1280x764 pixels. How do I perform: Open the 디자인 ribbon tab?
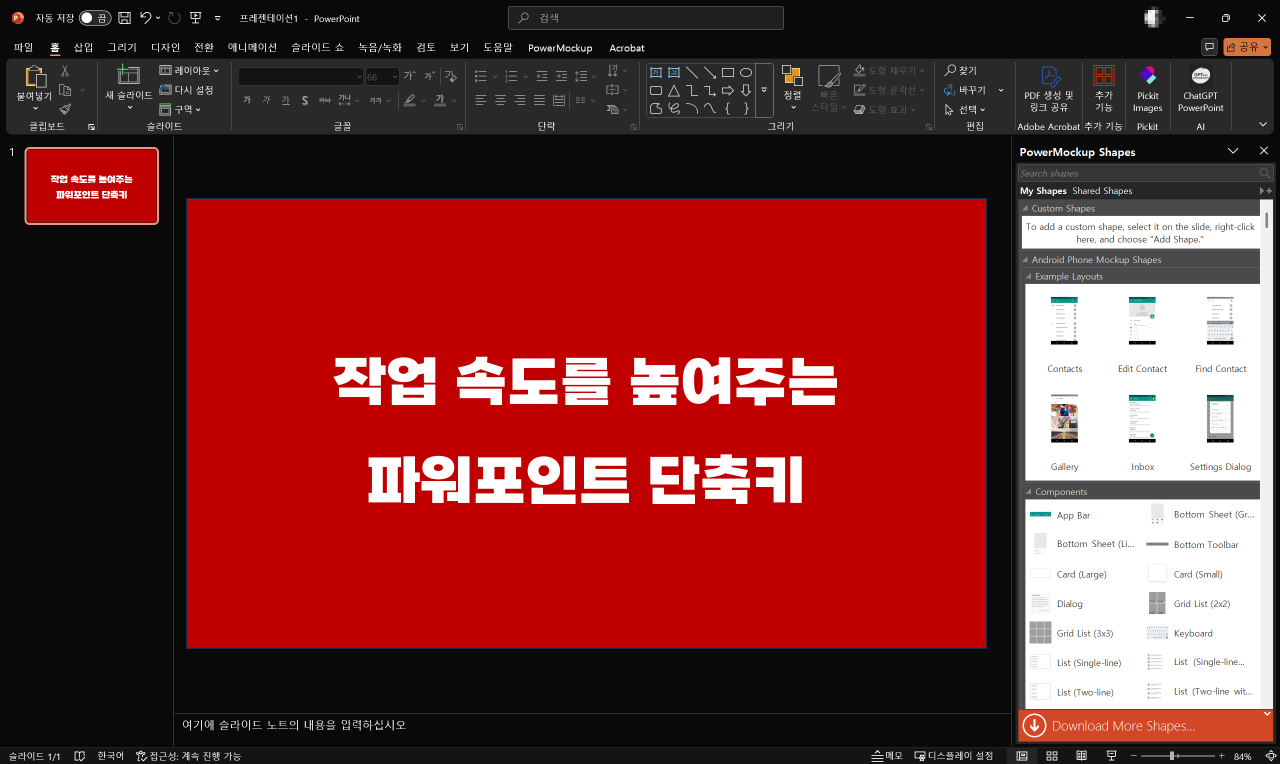click(x=165, y=47)
